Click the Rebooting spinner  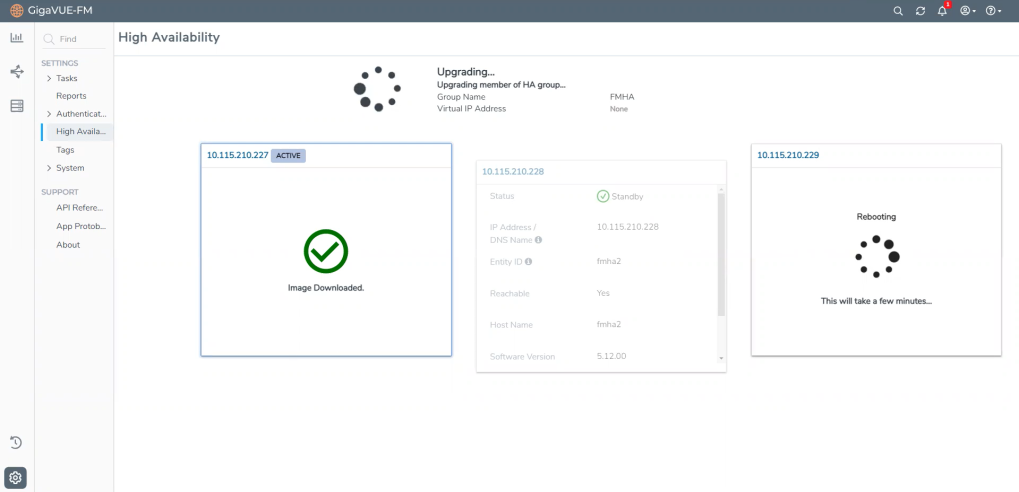(x=876, y=257)
